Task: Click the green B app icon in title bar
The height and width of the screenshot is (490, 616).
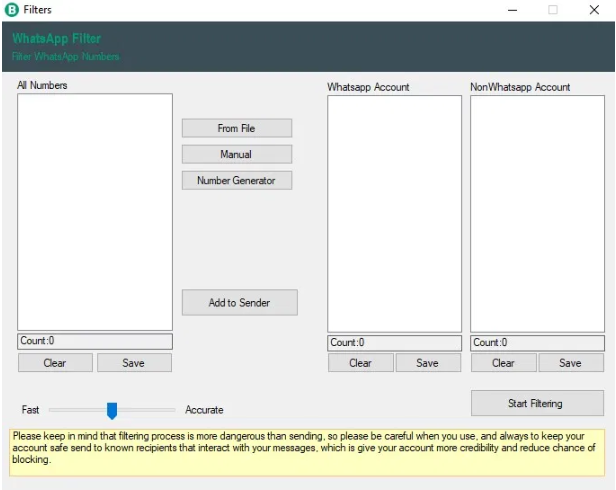Action: pos(12,10)
